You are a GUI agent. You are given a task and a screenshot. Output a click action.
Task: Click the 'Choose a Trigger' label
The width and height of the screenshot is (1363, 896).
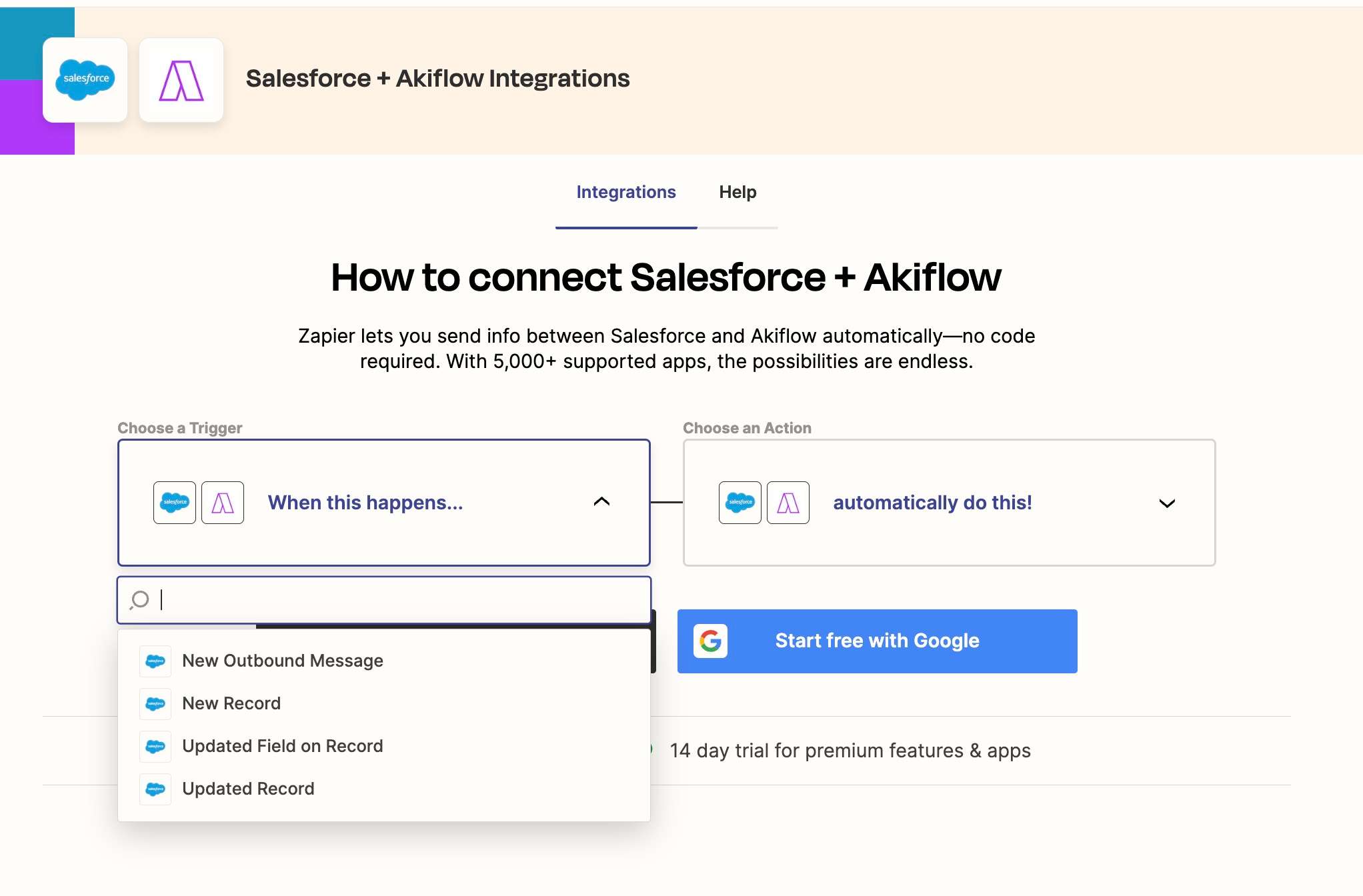click(x=179, y=428)
